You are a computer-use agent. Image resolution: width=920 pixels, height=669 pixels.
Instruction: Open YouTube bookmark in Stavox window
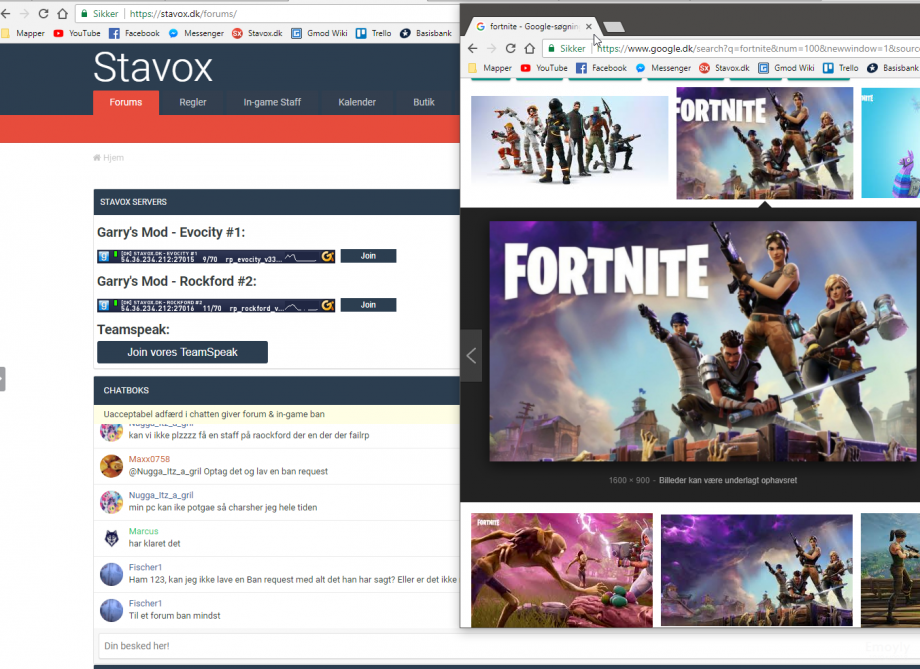[x=77, y=33]
